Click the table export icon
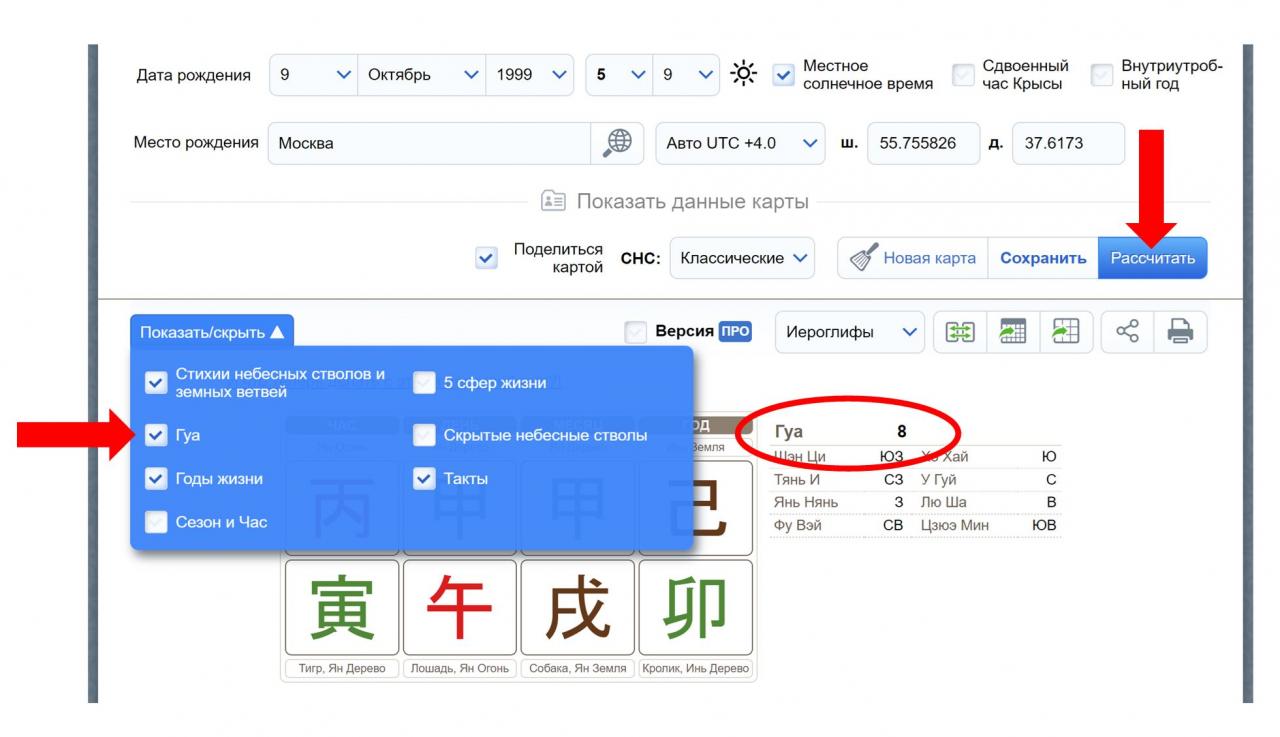This screenshot has width=1280, height=737. click(1066, 332)
